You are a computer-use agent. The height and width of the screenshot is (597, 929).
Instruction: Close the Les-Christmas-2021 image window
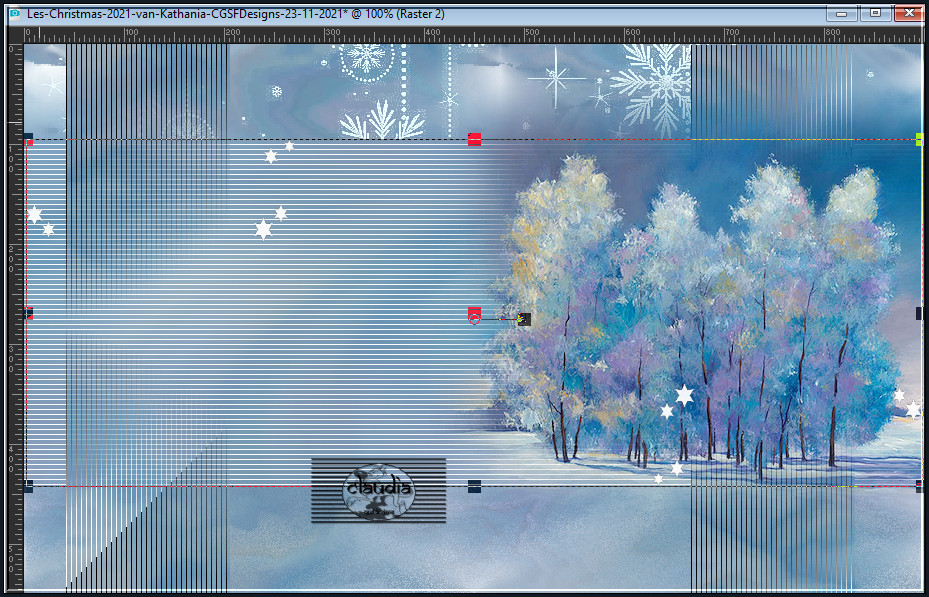coord(909,13)
